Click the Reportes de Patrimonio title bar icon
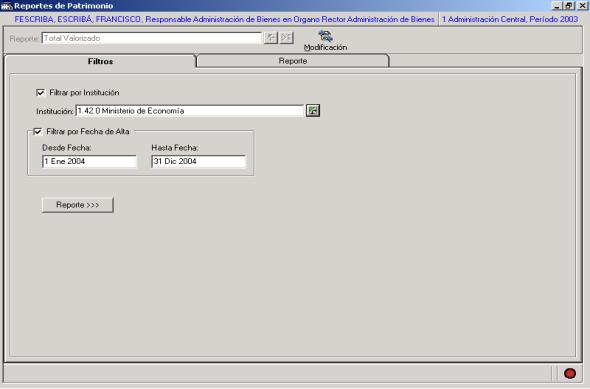 6,6
